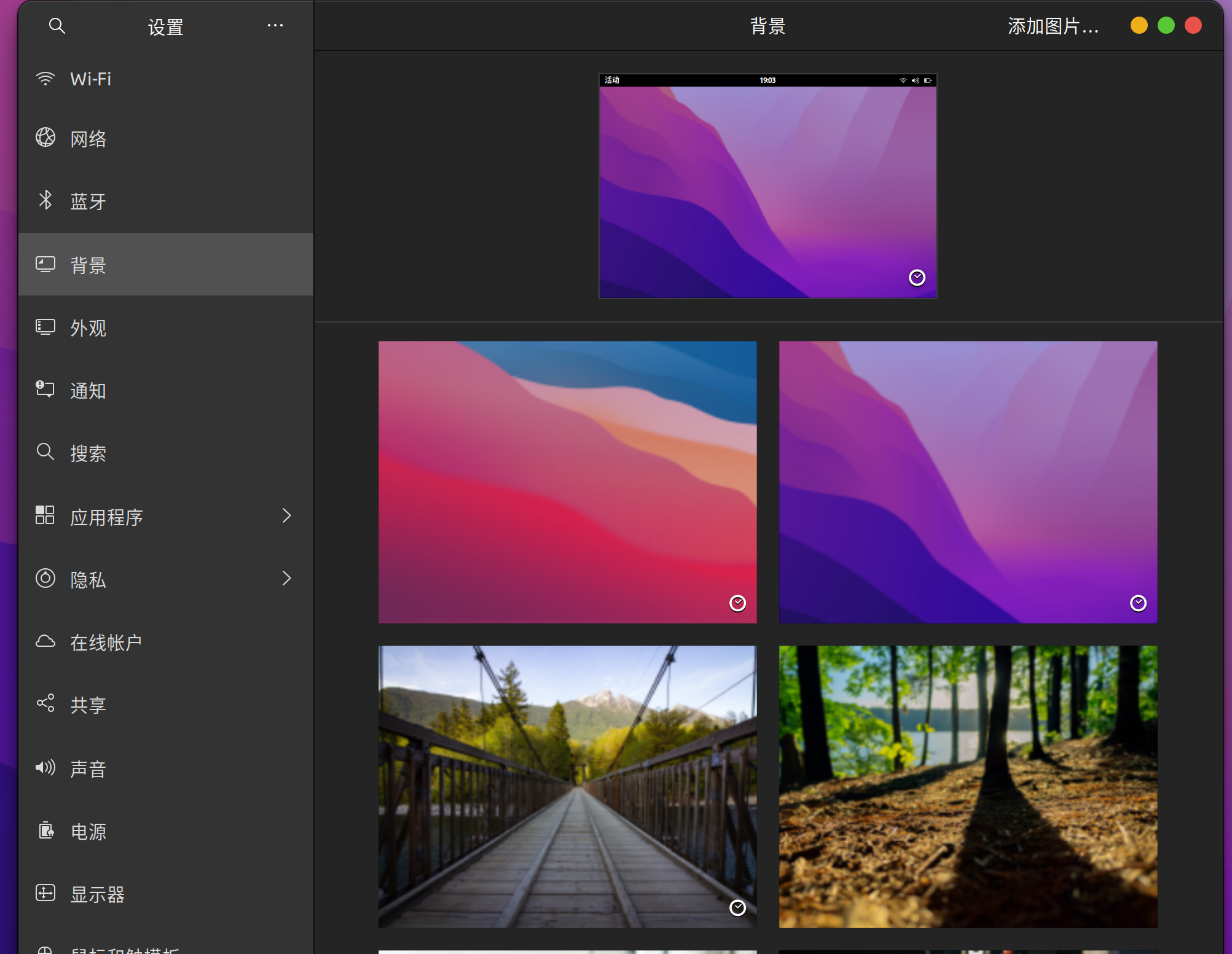Select the wooden bridge wallpaper

tap(567, 786)
